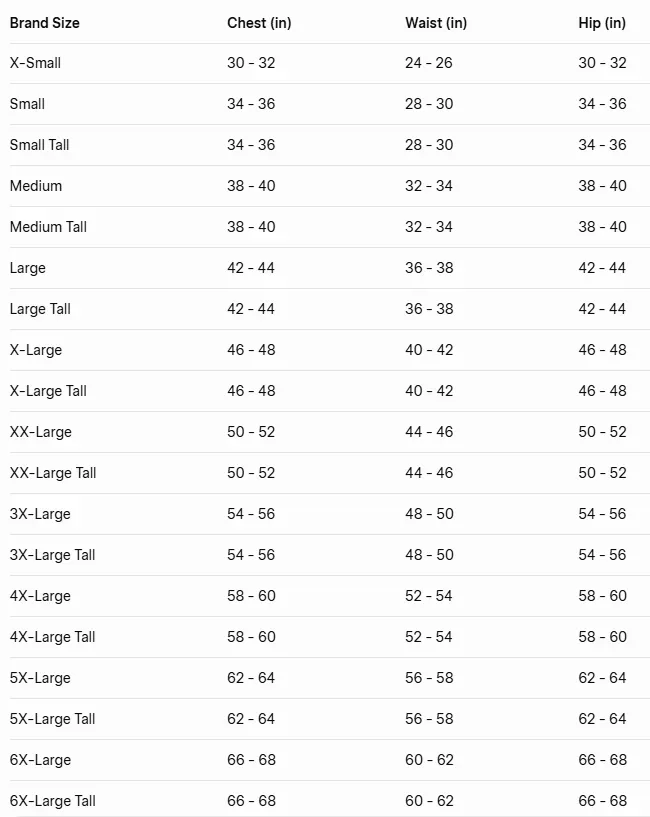The height and width of the screenshot is (817, 650).
Task: Select the Medium Tall size label
Action: tap(48, 227)
